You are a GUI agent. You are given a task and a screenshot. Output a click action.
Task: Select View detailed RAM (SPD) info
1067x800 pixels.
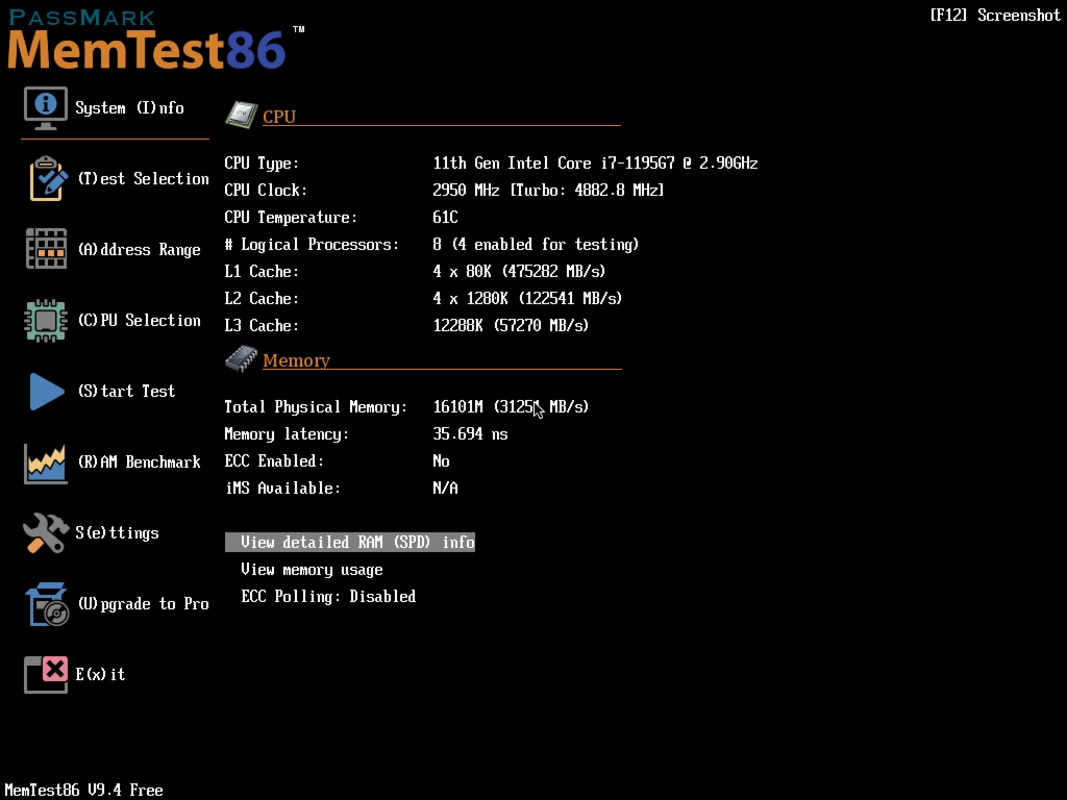(350, 542)
